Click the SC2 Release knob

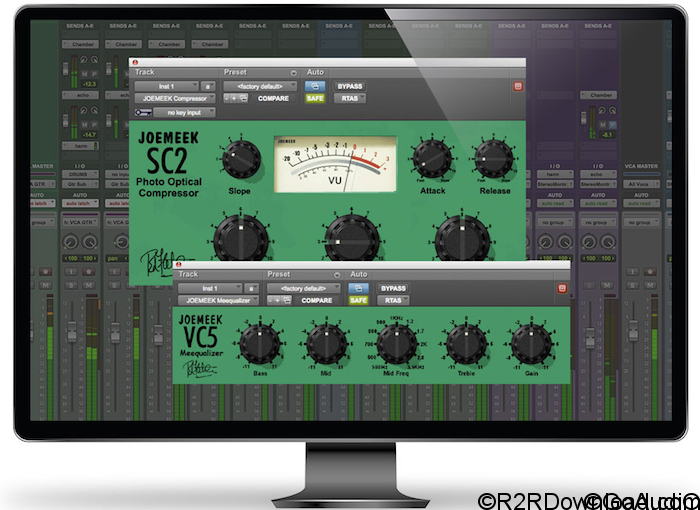pos(494,159)
